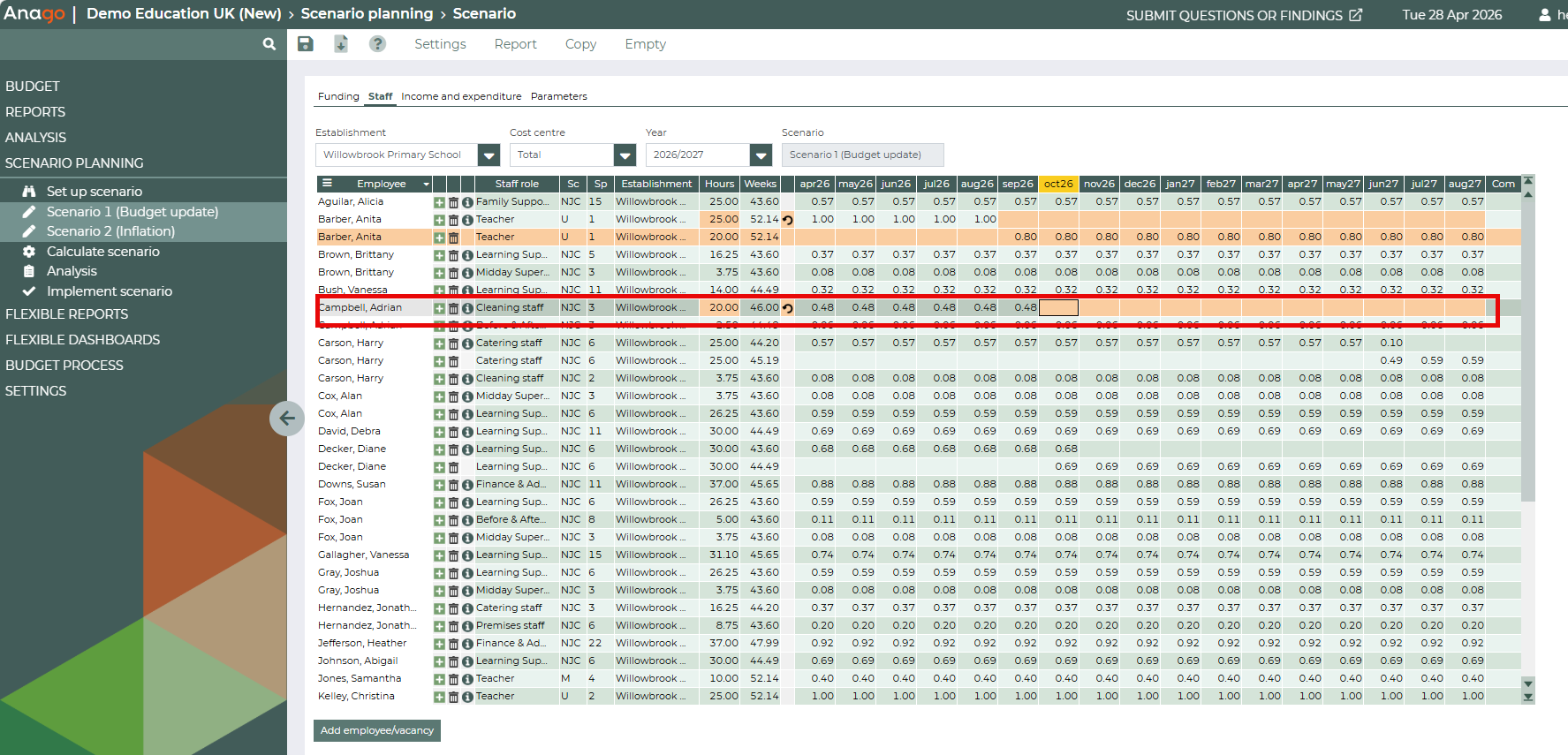Expand the Establishment dropdown
The height and width of the screenshot is (755, 1568).
tap(489, 155)
